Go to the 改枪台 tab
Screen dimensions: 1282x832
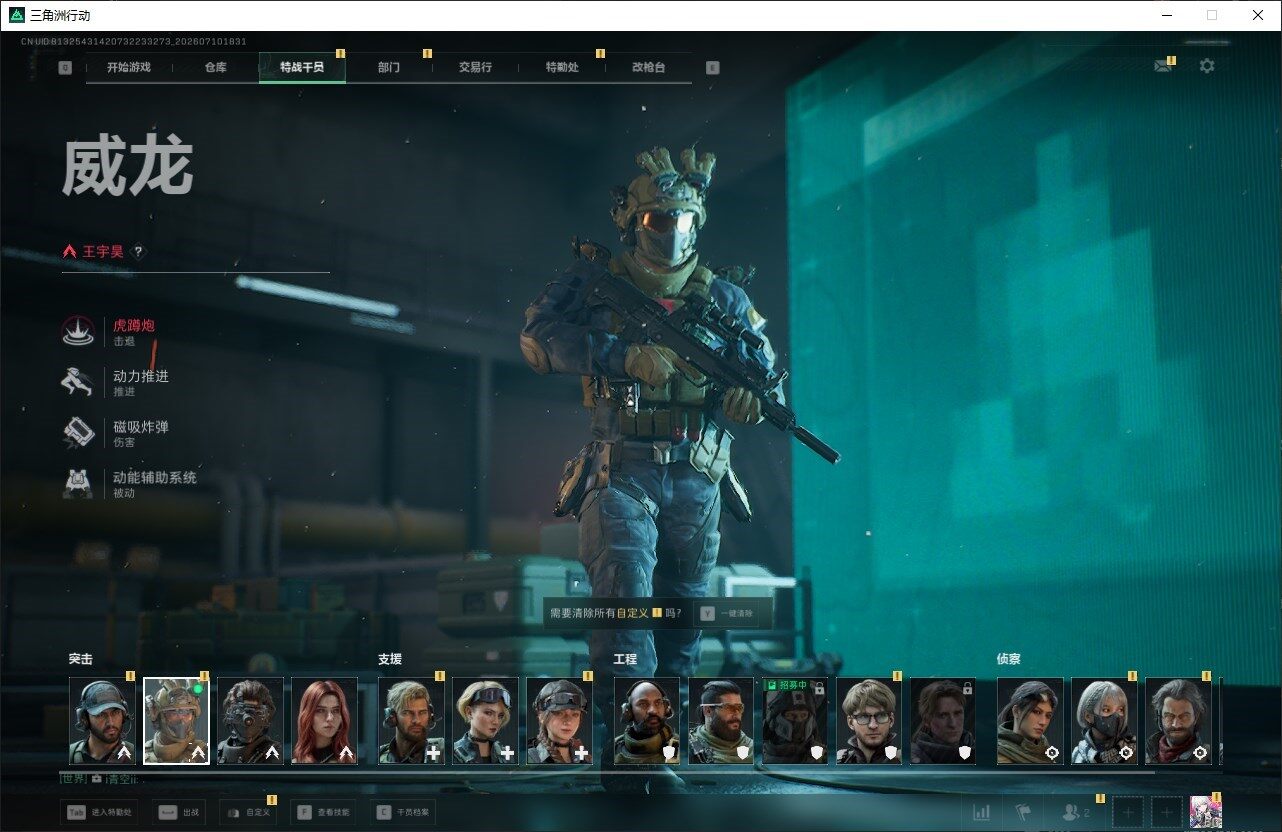648,67
